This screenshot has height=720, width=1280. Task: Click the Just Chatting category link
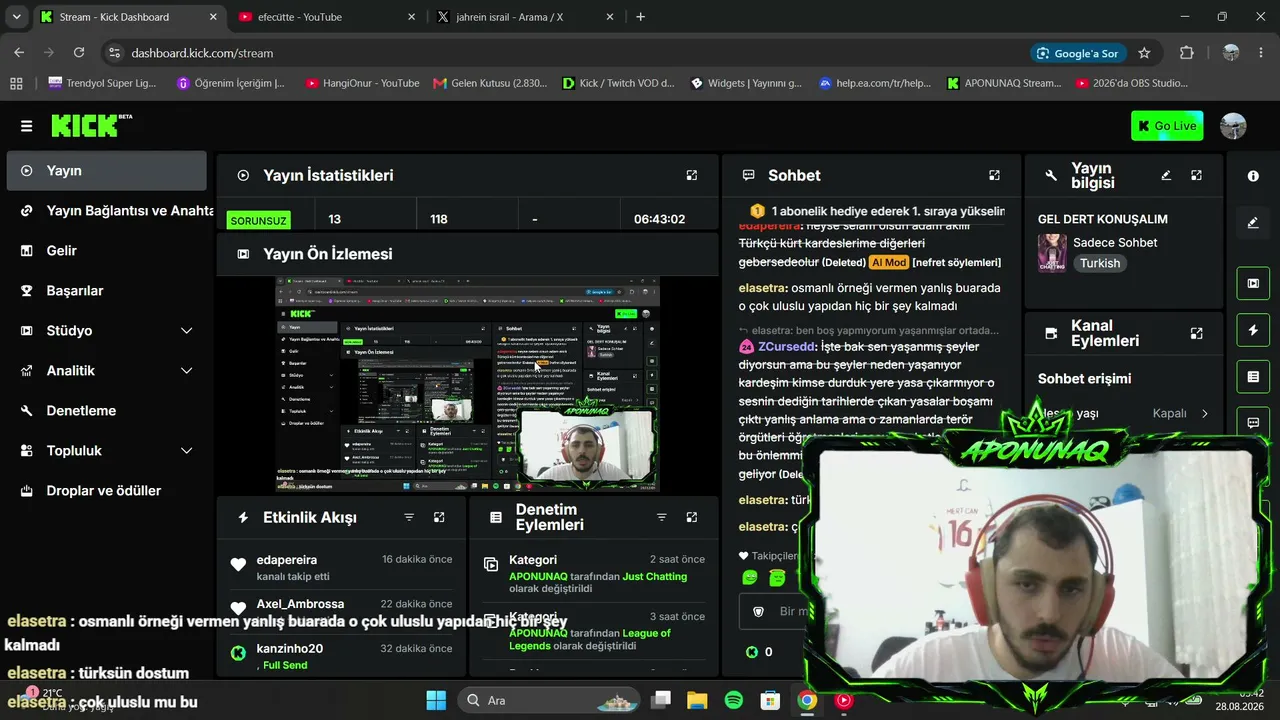pyautogui.click(x=654, y=576)
